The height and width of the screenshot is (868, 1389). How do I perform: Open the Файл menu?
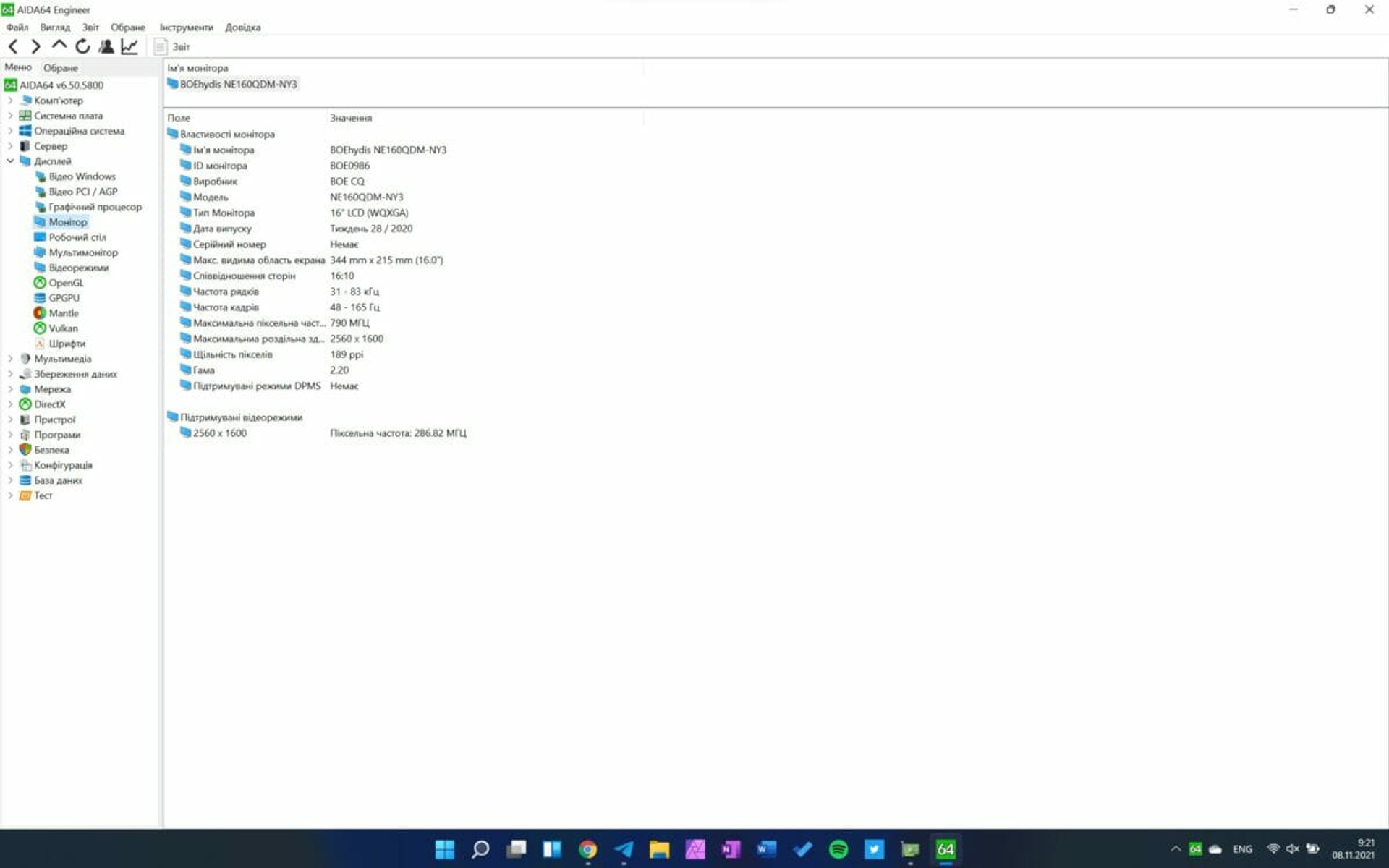[x=17, y=27]
